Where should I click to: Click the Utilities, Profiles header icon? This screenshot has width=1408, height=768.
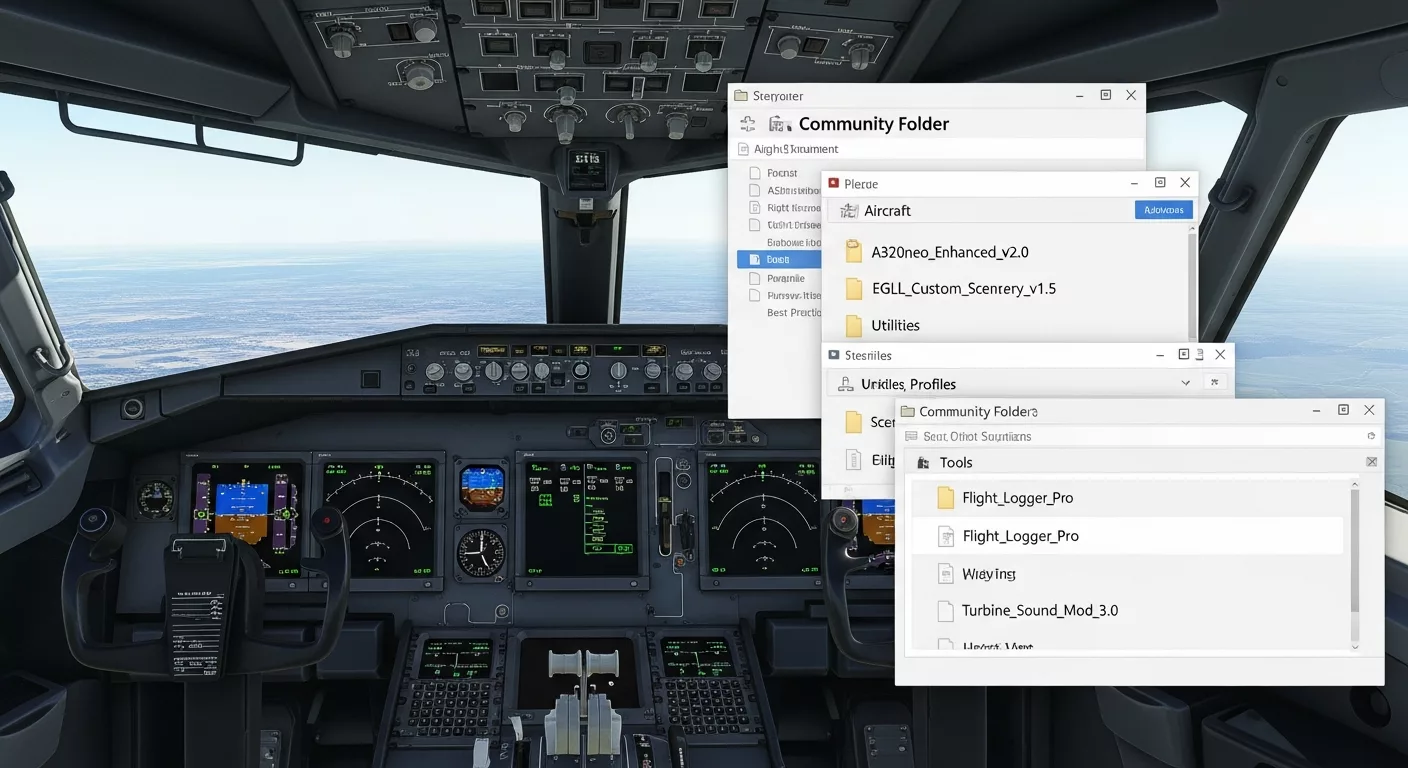pyautogui.click(x=845, y=384)
